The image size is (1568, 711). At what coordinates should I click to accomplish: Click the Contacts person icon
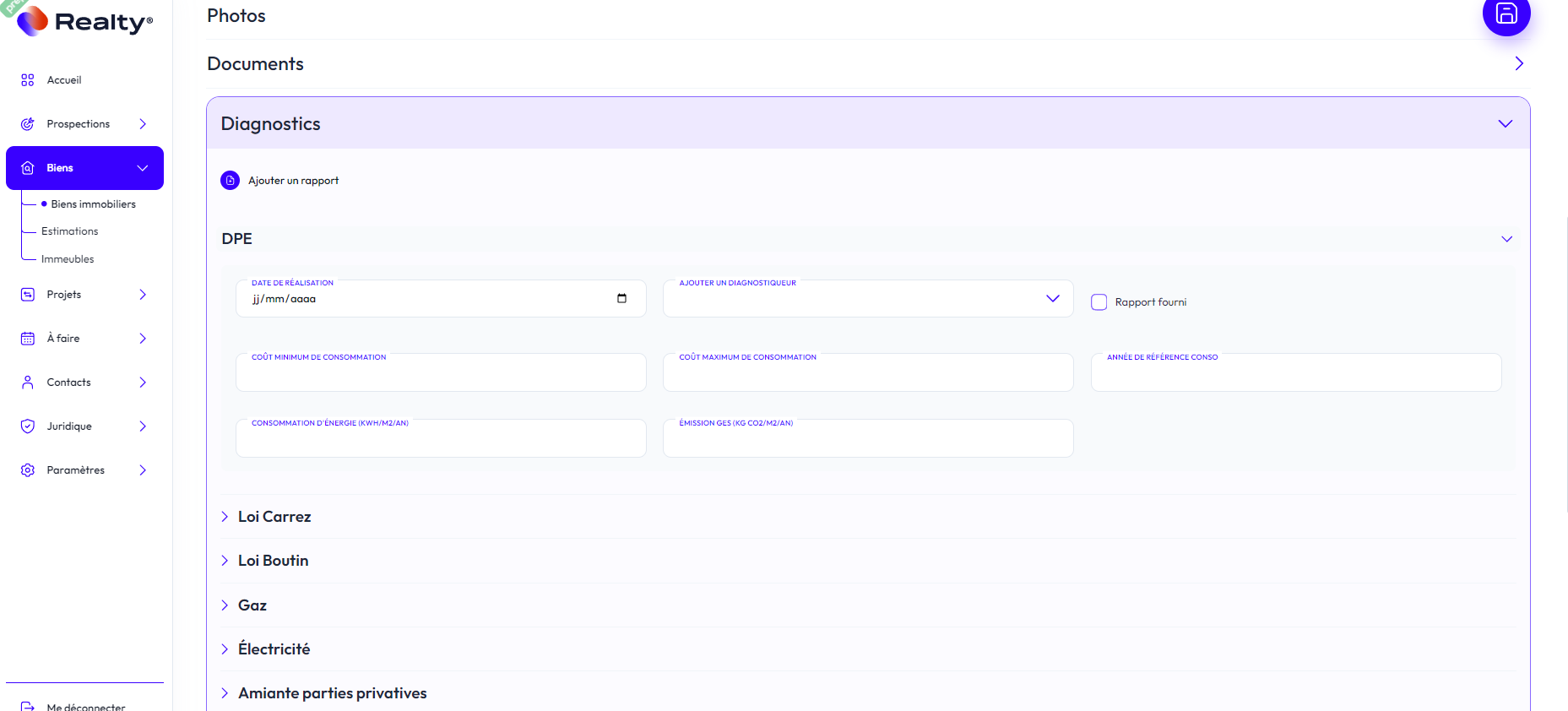coord(28,383)
